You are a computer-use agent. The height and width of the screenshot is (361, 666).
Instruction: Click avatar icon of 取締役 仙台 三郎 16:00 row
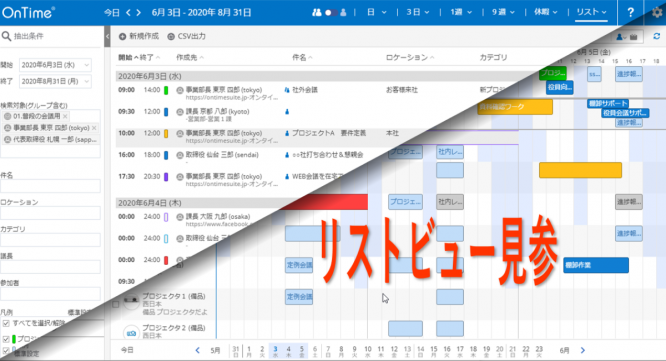click(x=180, y=155)
